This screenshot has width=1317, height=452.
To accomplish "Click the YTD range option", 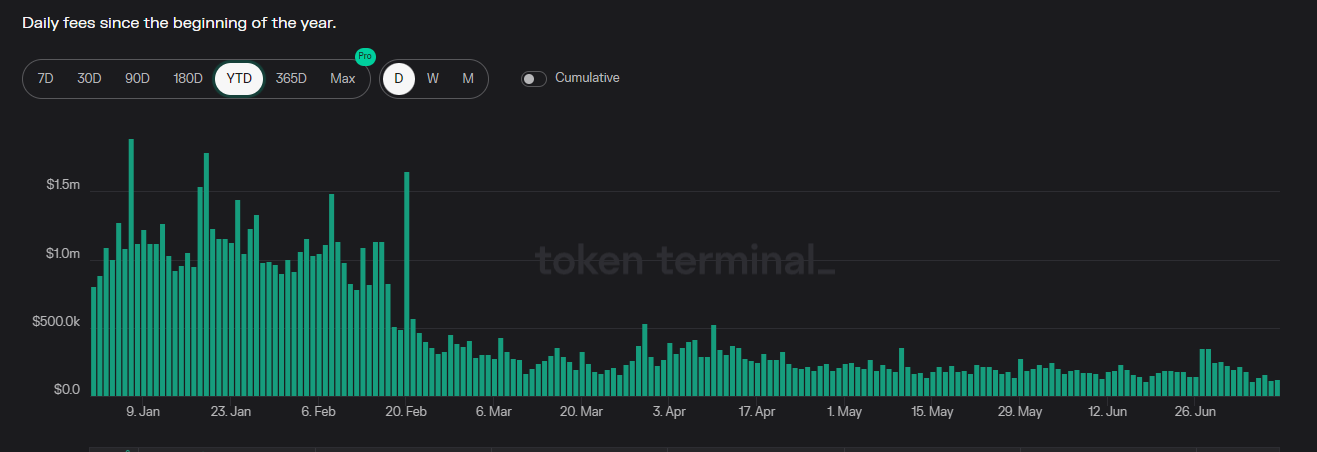I will 239,79.
